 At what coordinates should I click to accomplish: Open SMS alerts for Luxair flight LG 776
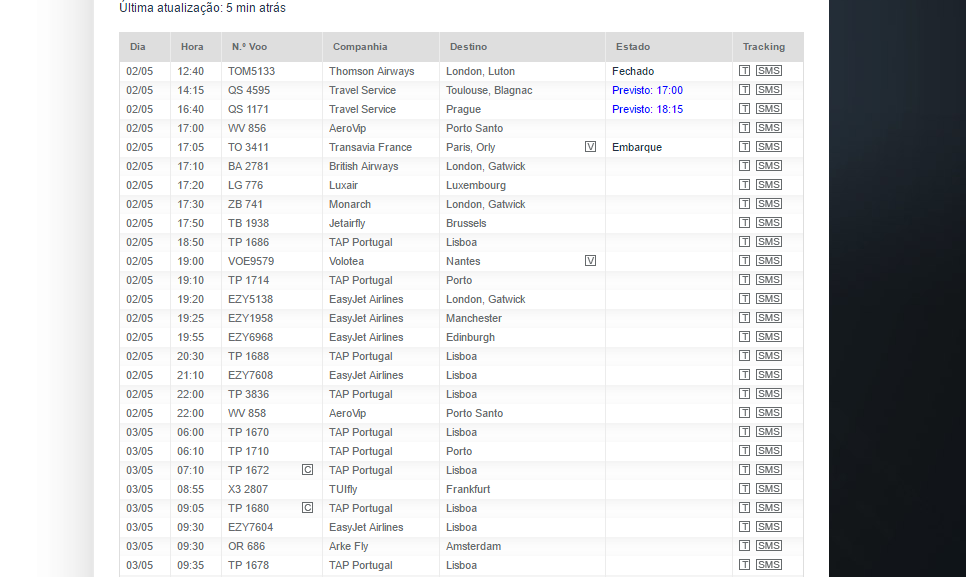pyautogui.click(x=769, y=185)
